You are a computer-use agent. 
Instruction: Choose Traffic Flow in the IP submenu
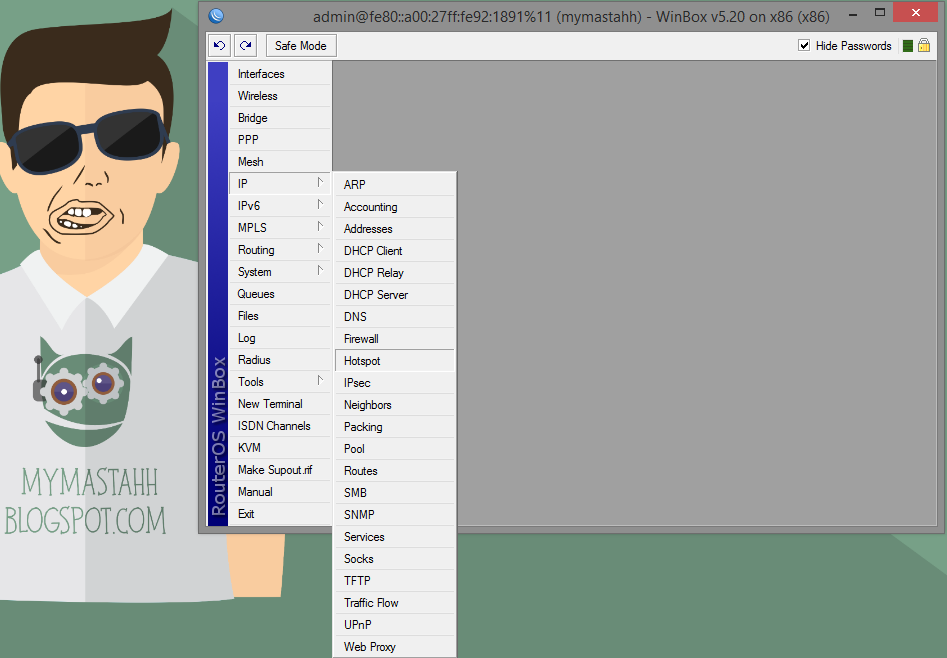394,602
